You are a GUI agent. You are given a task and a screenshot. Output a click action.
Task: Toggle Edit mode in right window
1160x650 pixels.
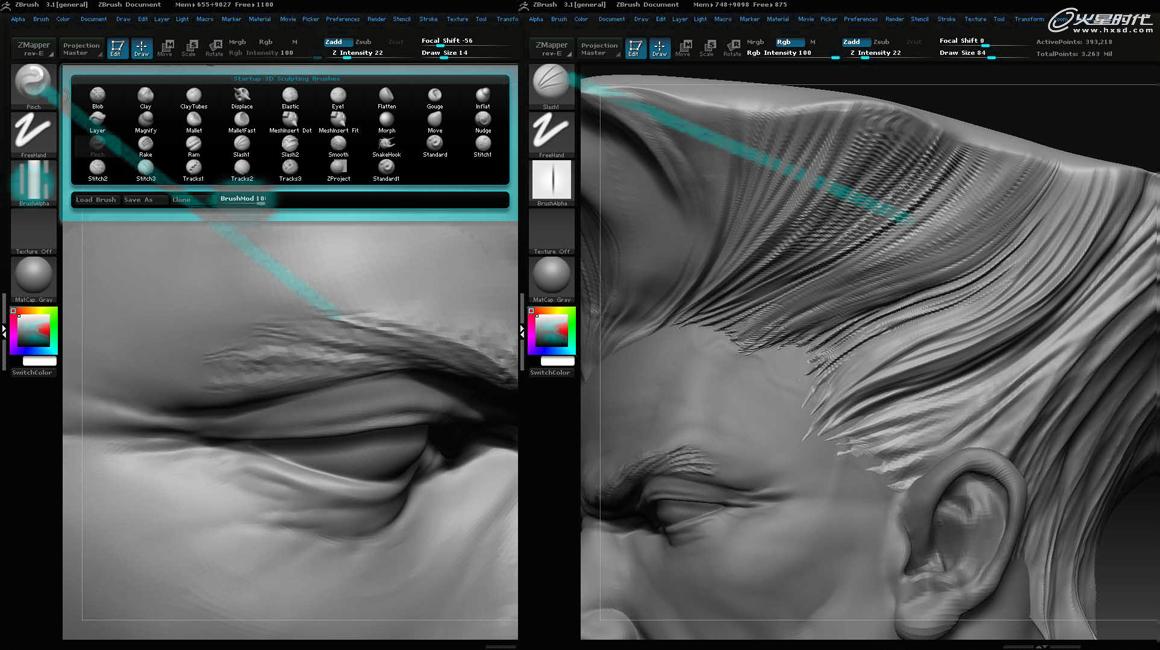pyautogui.click(x=635, y=49)
